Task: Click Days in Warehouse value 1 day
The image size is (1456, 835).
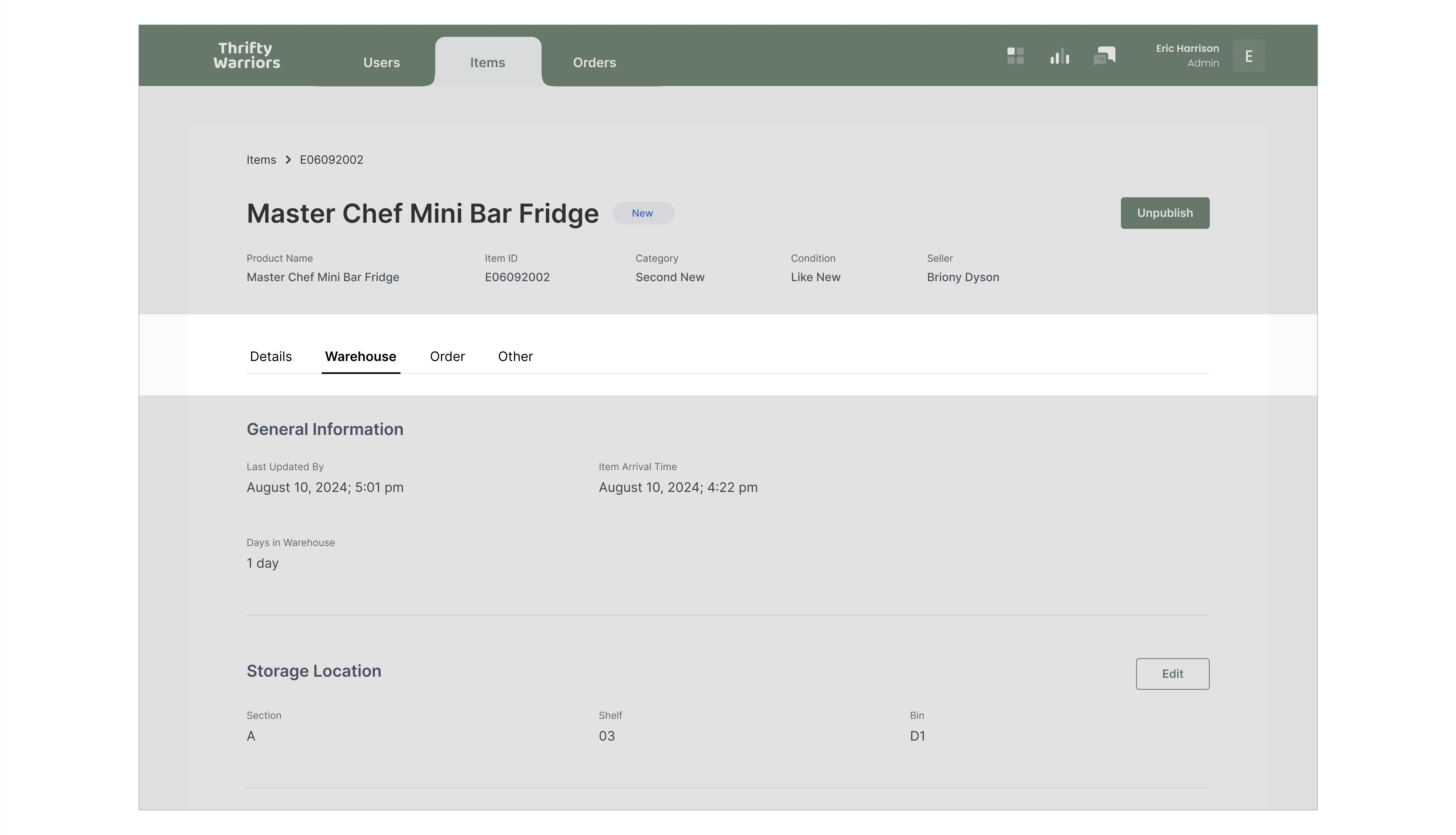Action: point(263,563)
